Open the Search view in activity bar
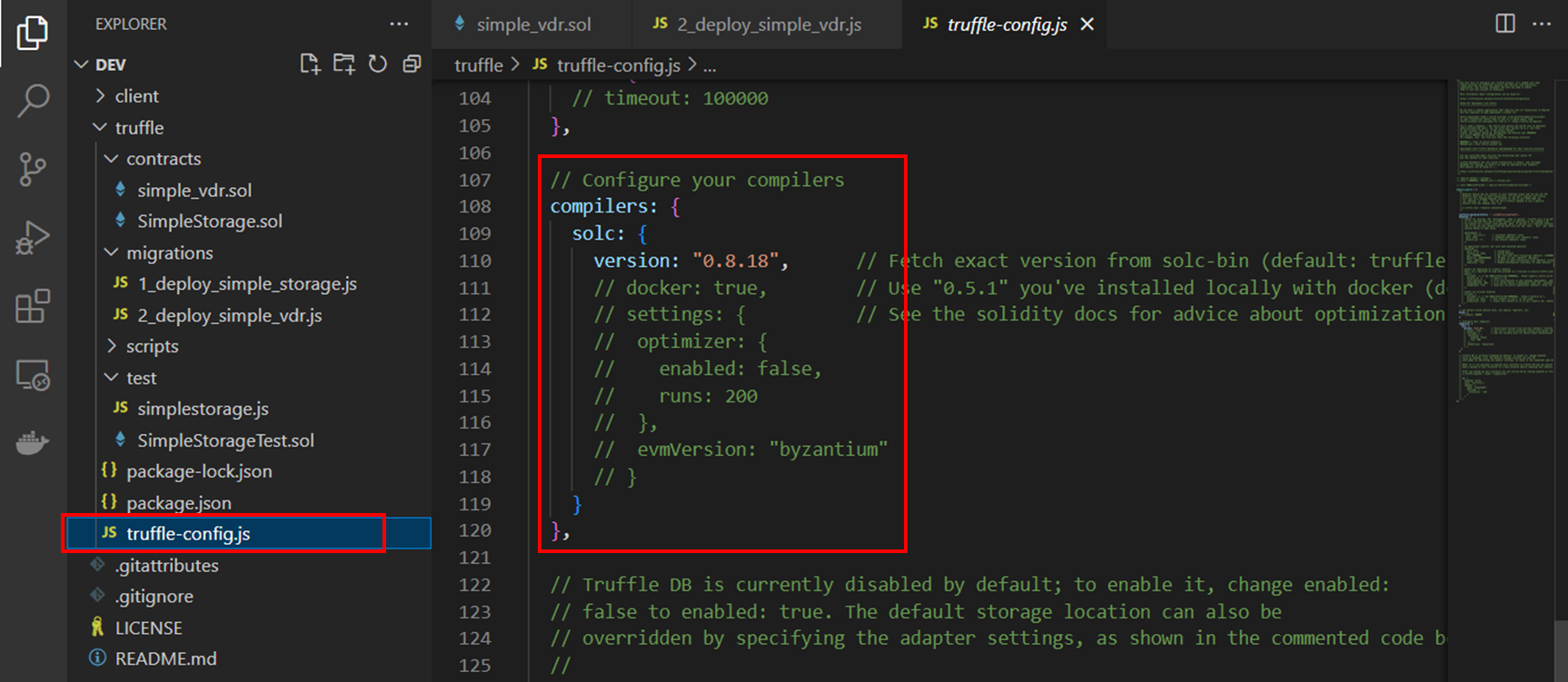 point(33,101)
